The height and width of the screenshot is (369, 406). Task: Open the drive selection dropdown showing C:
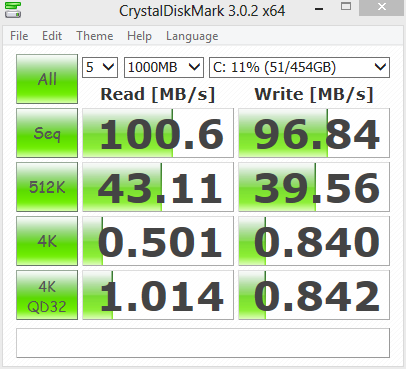click(299, 68)
